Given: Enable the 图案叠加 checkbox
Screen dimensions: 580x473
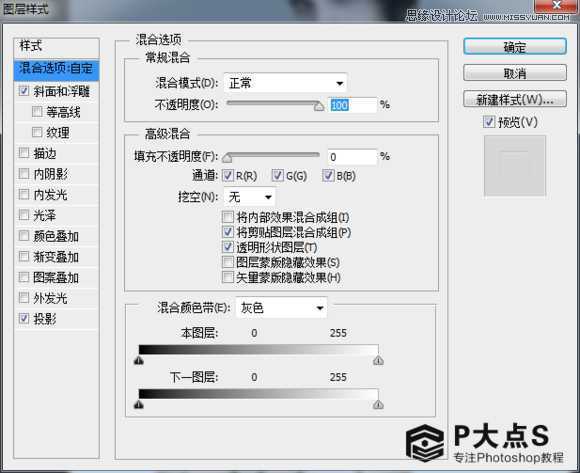Looking at the screenshot, I should pos(24,277).
